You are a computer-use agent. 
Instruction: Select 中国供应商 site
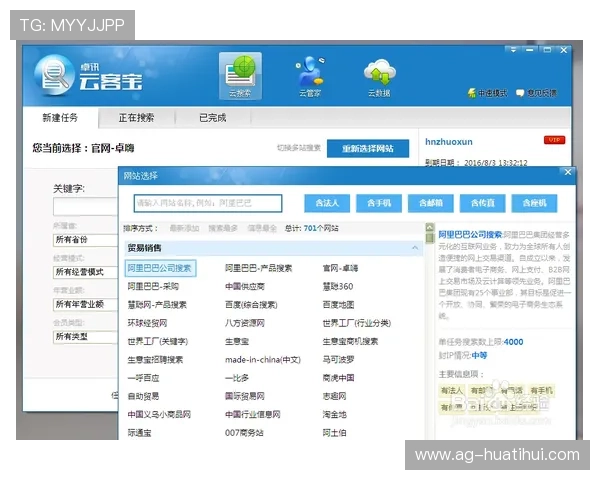[245, 287]
